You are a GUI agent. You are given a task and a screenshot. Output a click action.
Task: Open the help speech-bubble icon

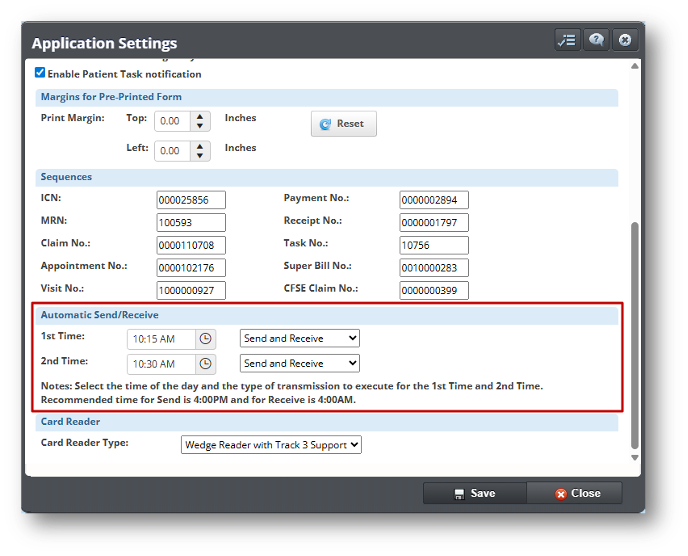pyautogui.click(x=596, y=40)
